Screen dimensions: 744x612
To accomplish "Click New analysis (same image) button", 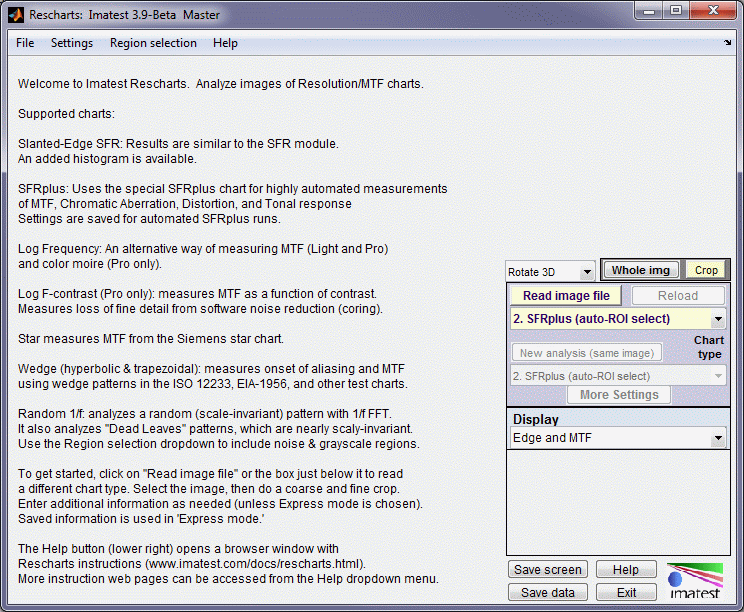I will pyautogui.click(x=587, y=353).
